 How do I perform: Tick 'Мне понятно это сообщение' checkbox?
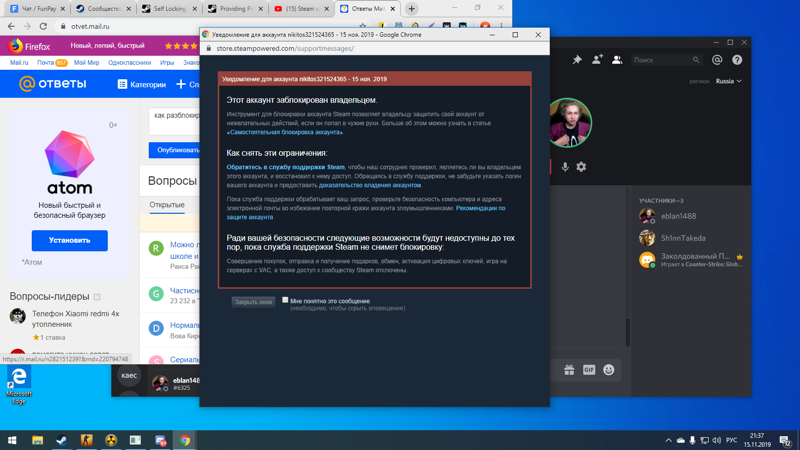click(x=285, y=300)
